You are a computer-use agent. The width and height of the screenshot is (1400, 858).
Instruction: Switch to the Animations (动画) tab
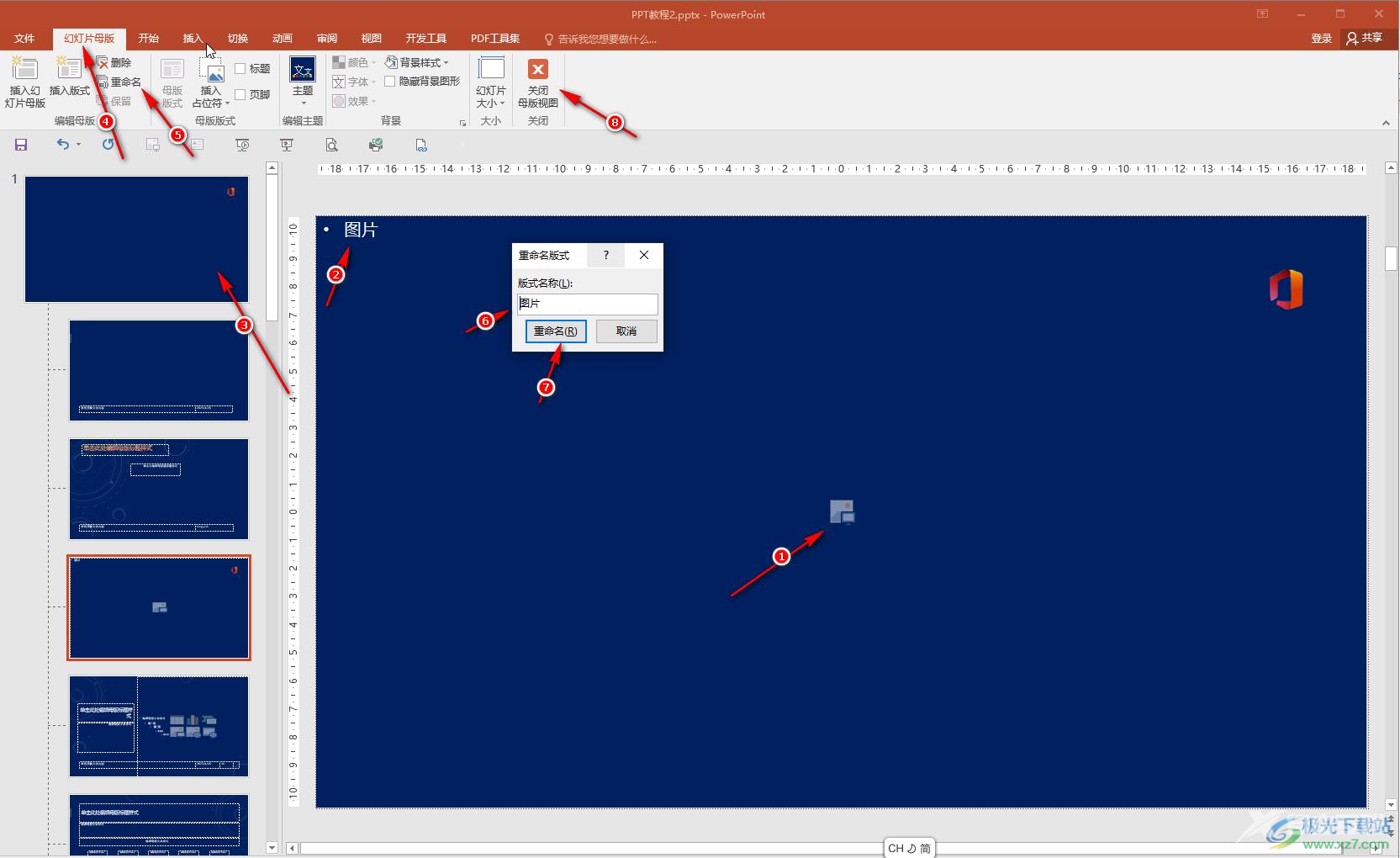click(283, 38)
